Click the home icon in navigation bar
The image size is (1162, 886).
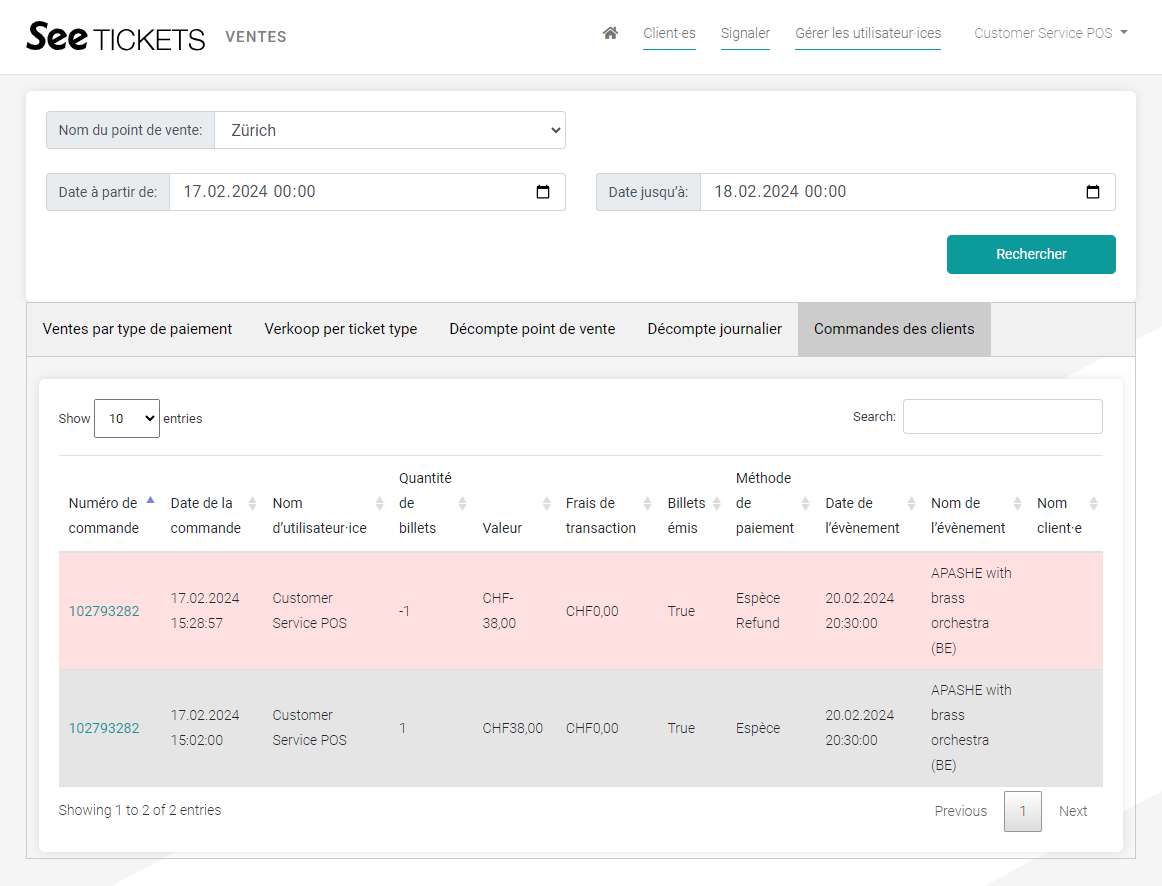pyautogui.click(x=610, y=33)
